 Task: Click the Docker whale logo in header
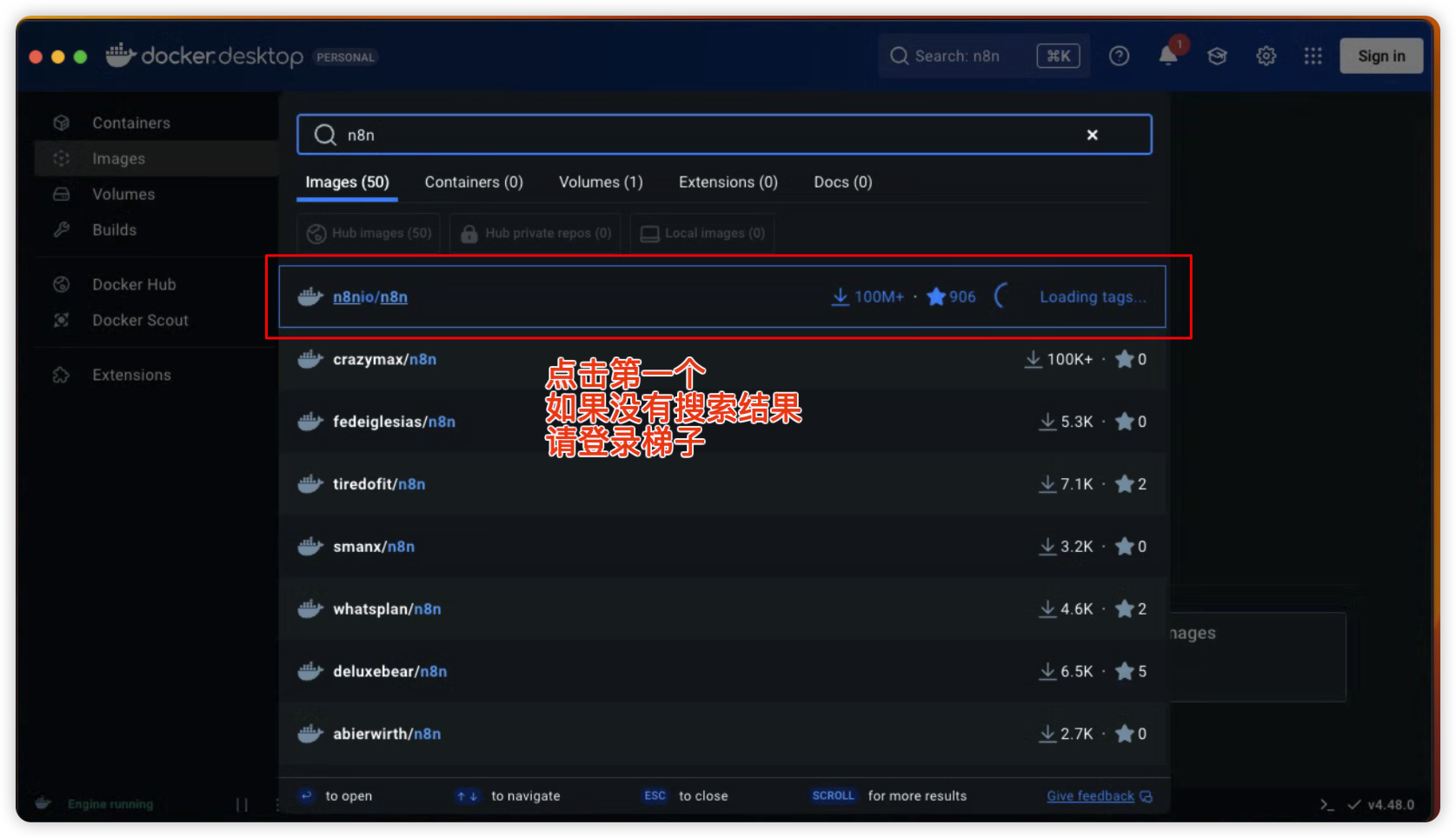[x=120, y=55]
